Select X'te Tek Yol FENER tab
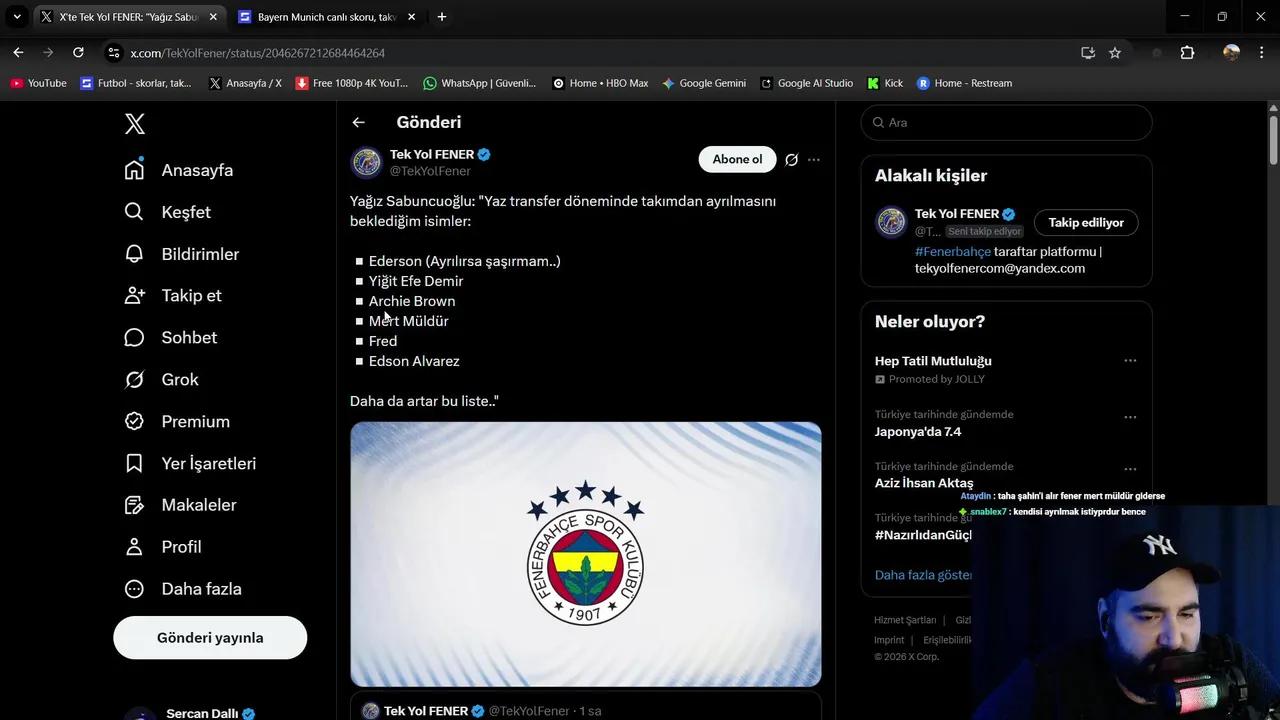Screen dimensions: 1280x720 pos(128,17)
